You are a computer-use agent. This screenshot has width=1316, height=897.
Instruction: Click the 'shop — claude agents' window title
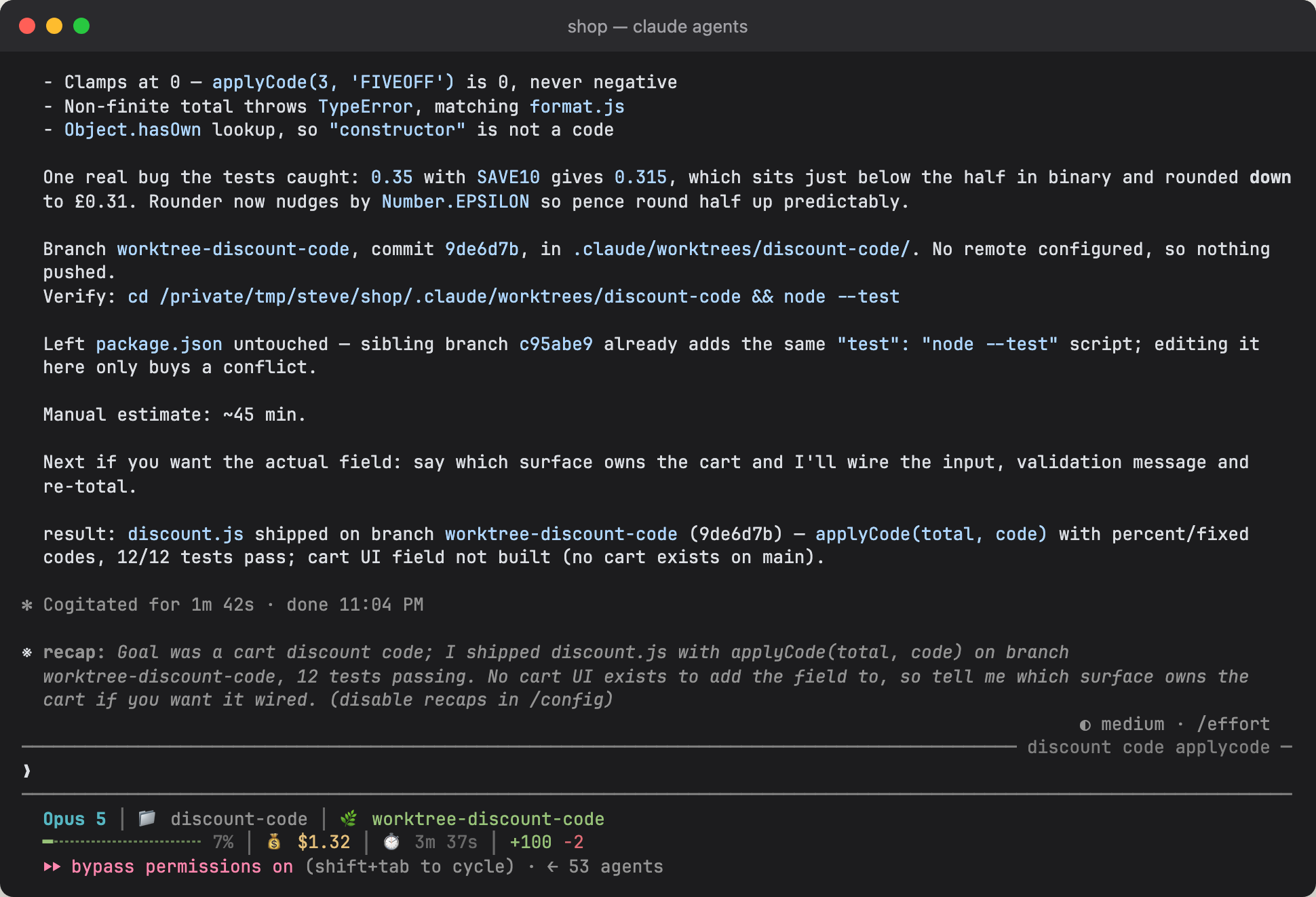657,26
